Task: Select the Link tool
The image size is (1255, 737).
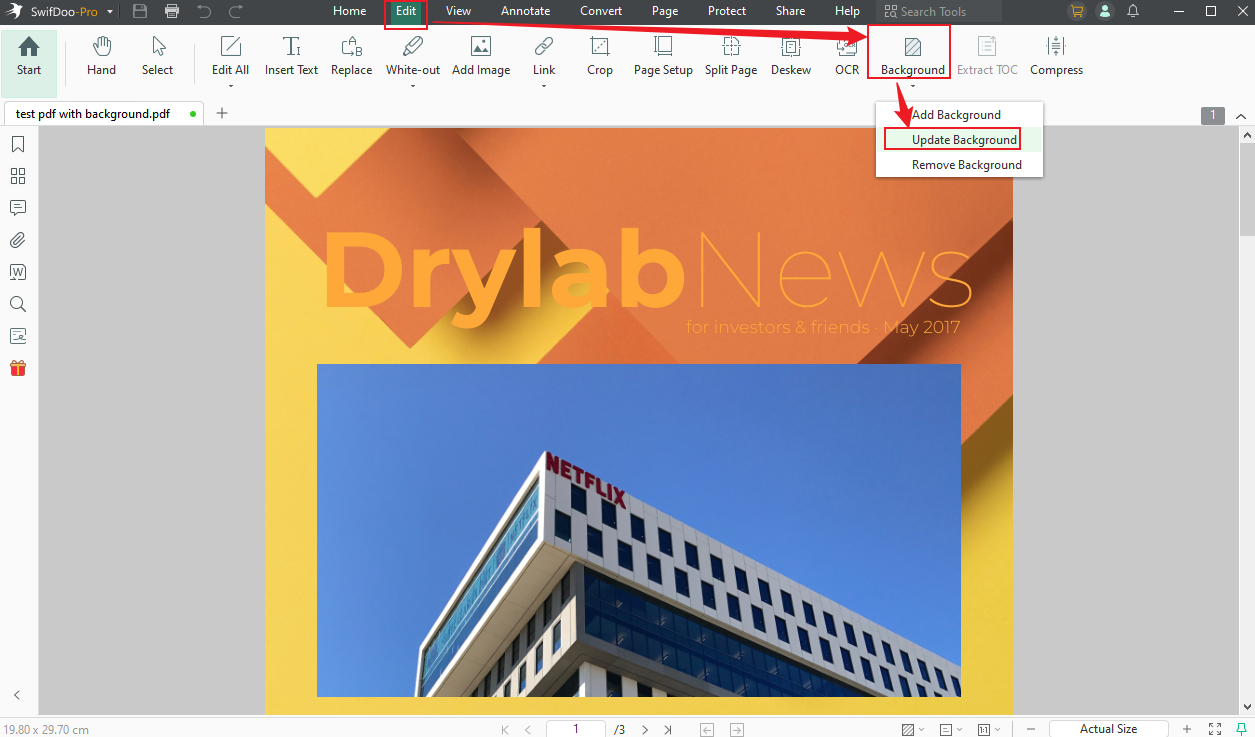Action: pos(544,57)
